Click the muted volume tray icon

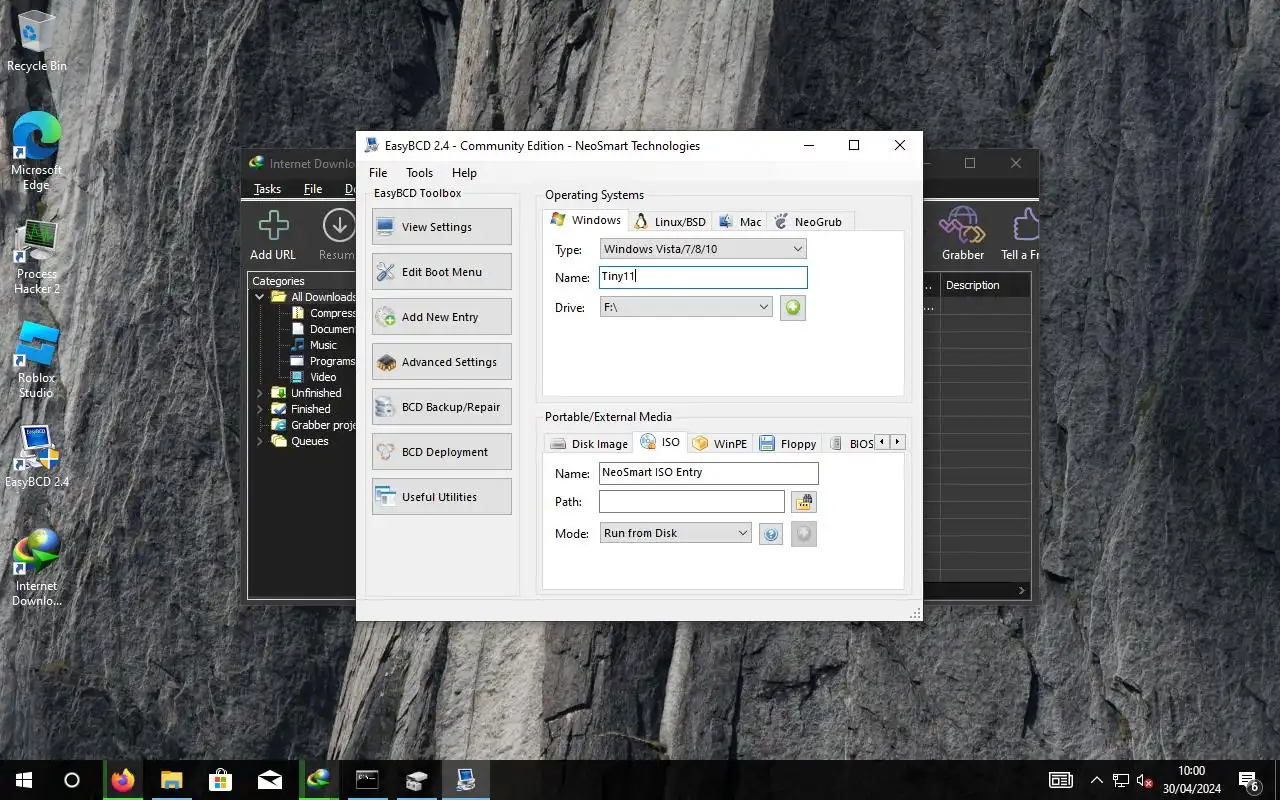(x=1145, y=781)
